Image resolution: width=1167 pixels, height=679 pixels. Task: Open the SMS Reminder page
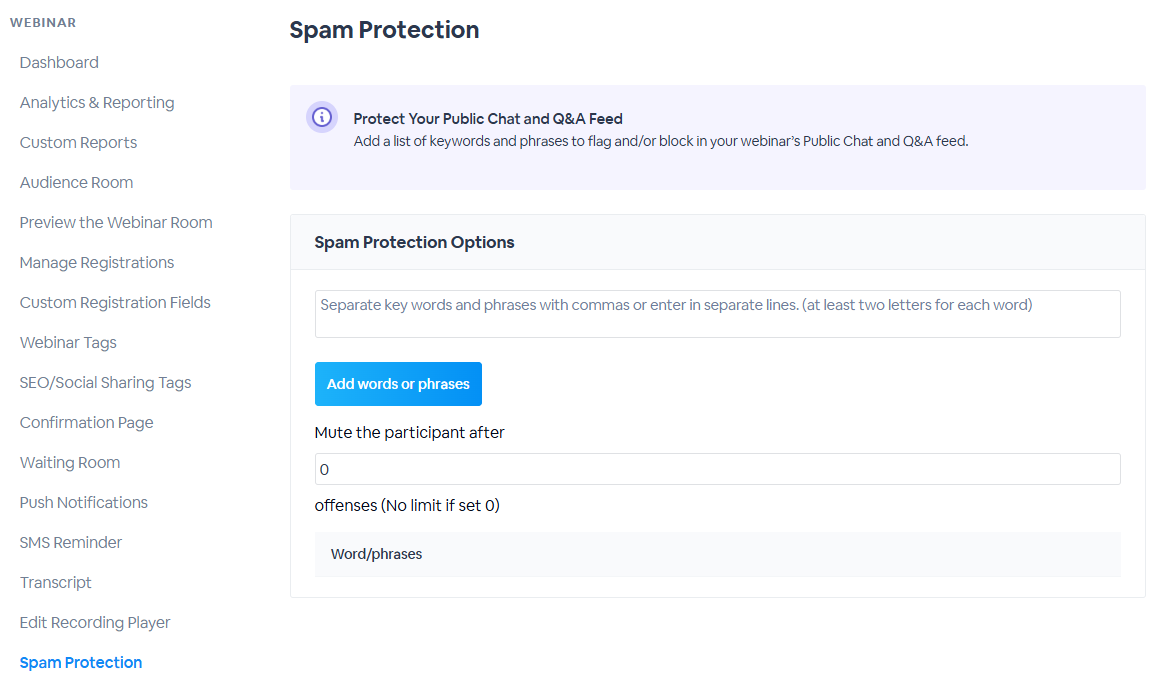click(x=71, y=543)
